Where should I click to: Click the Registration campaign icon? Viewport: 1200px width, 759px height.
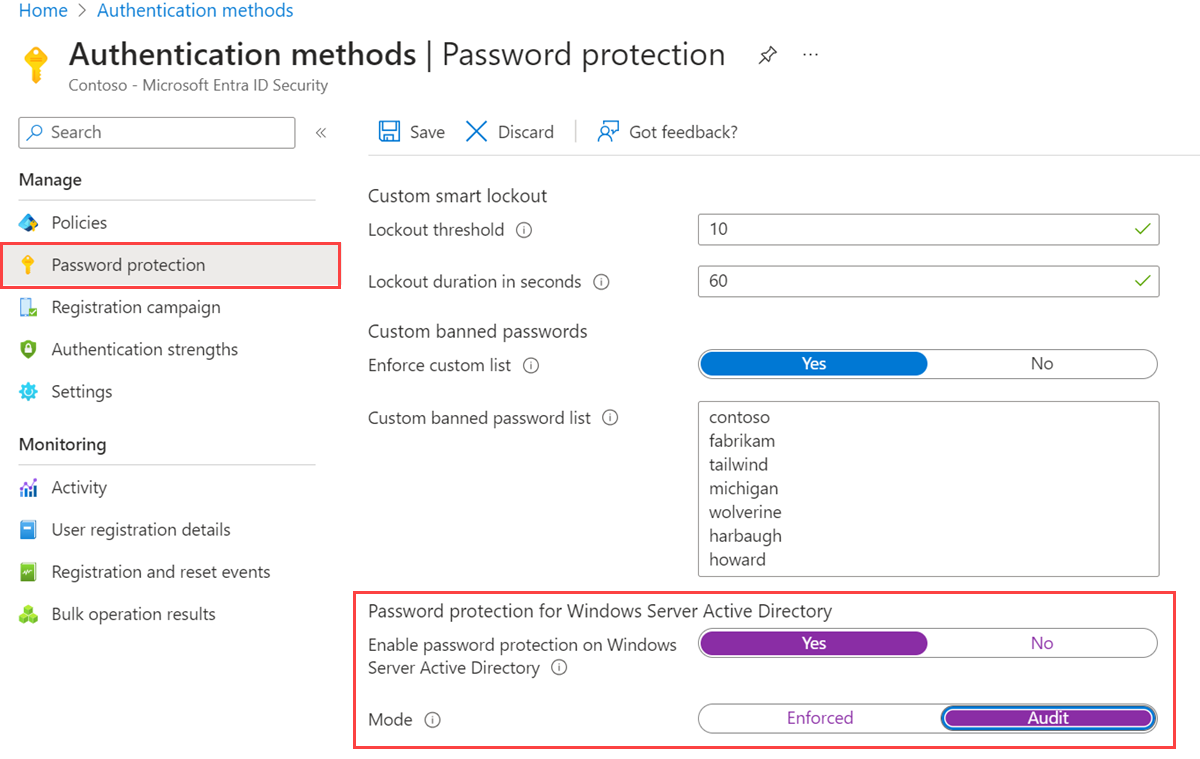31,307
